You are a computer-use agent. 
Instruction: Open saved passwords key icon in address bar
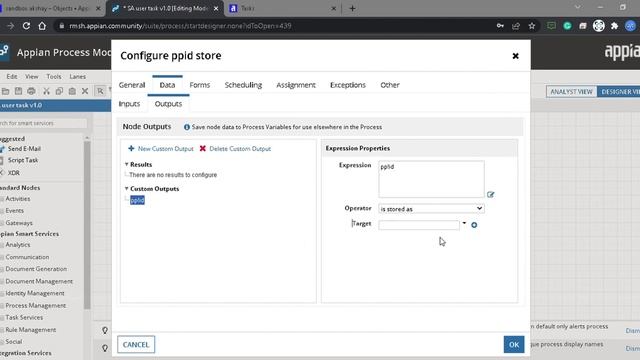pos(500,26)
